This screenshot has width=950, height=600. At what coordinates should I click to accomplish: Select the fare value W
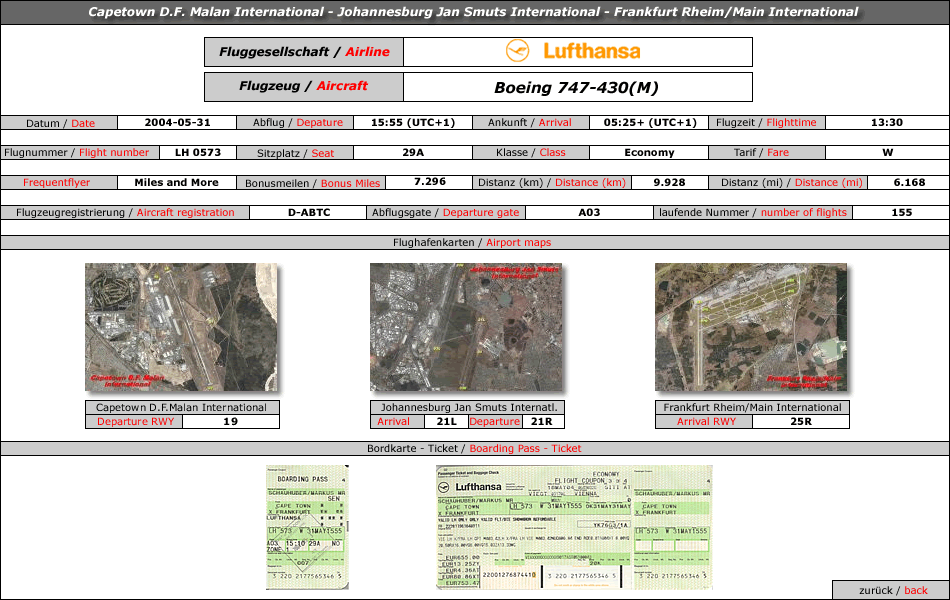tap(888, 153)
